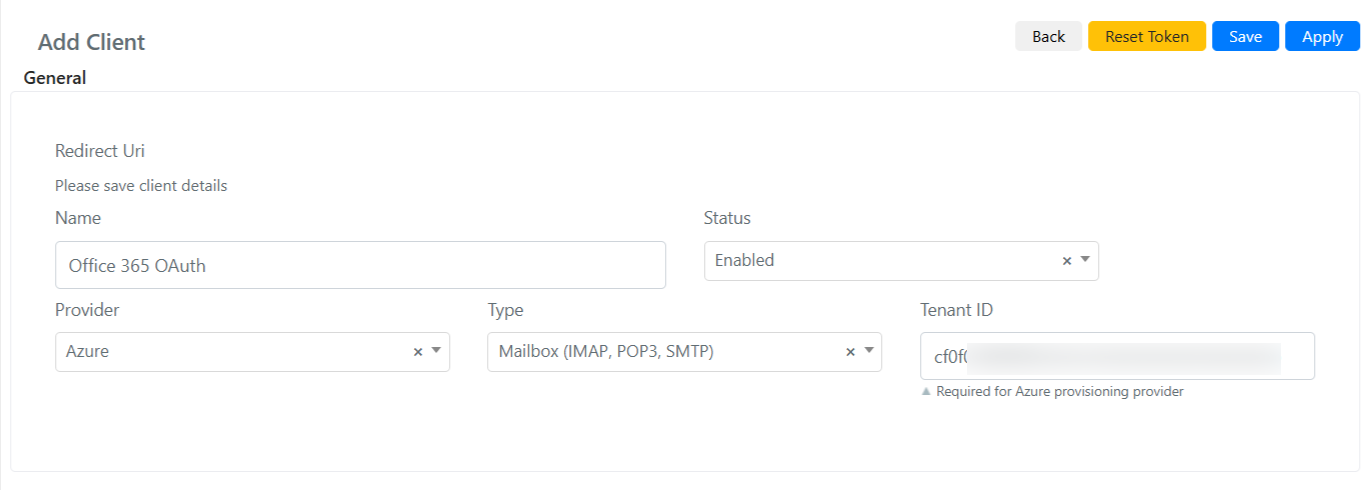Clear the Provider Azure selection x icon

pos(418,352)
